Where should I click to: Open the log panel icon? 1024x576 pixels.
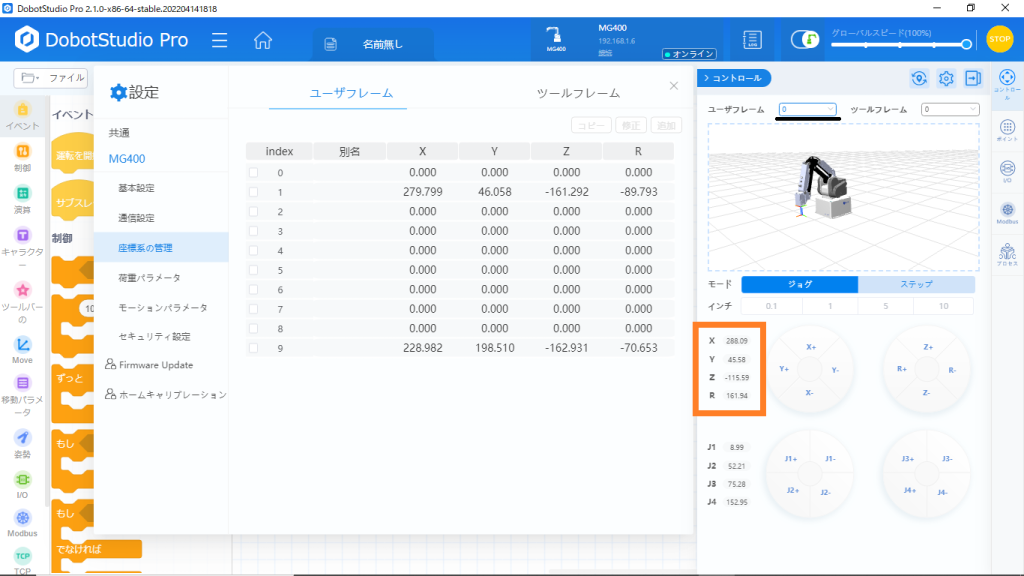point(752,40)
